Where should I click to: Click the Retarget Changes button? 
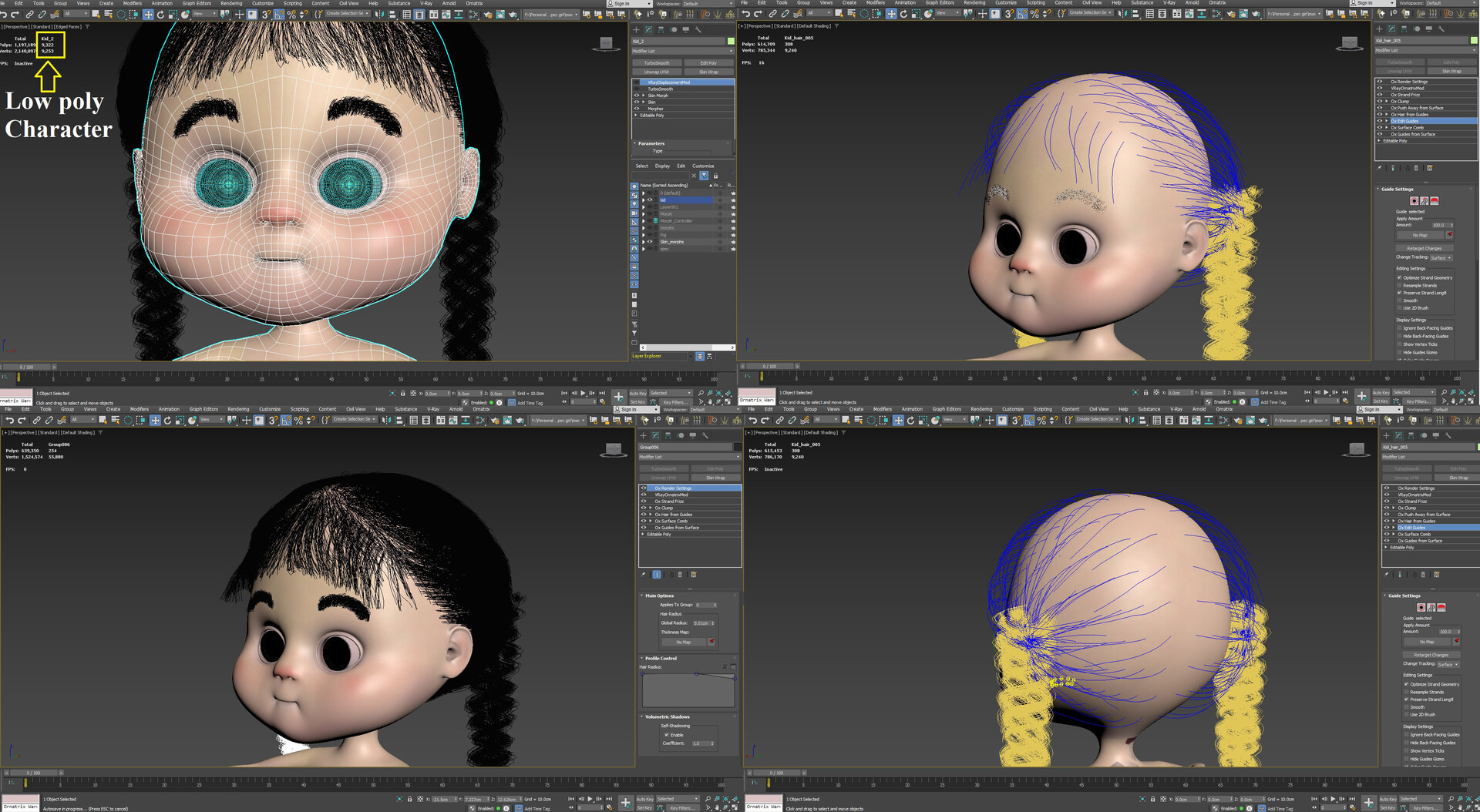tap(1424, 248)
